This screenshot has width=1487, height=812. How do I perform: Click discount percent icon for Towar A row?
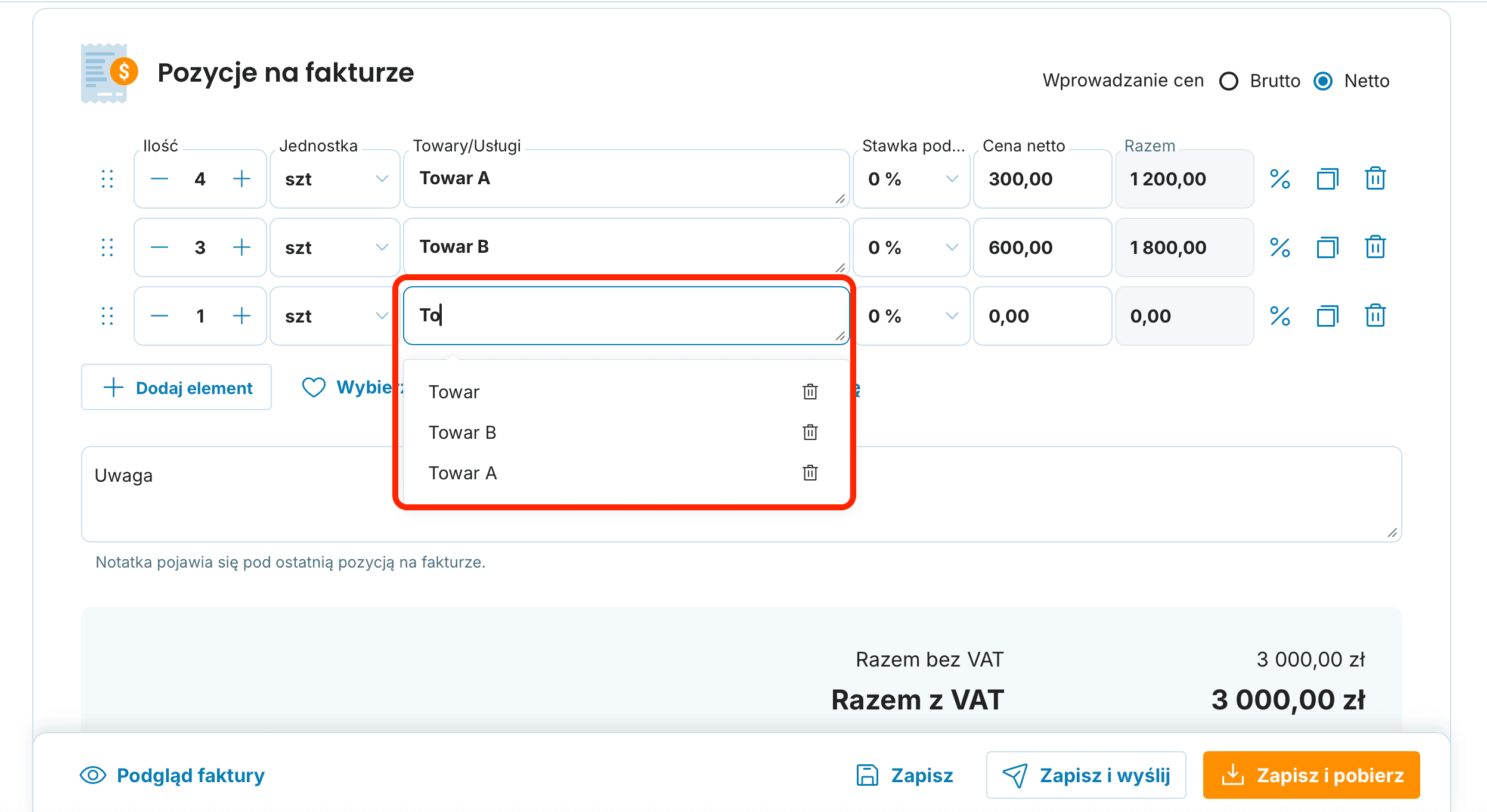pos(1280,179)
